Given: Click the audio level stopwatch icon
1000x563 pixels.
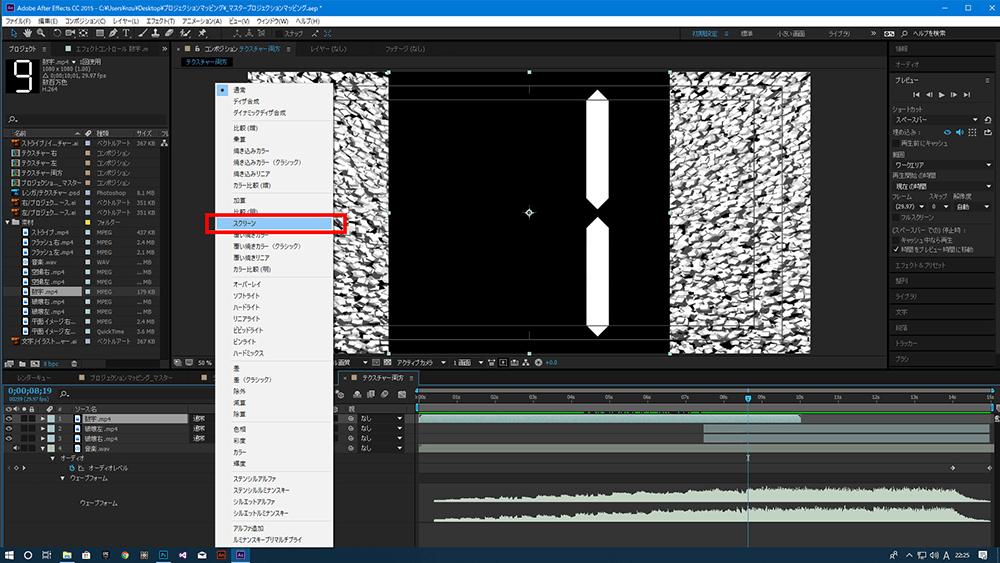Looking at the screenshot, I should click(70, 468).
